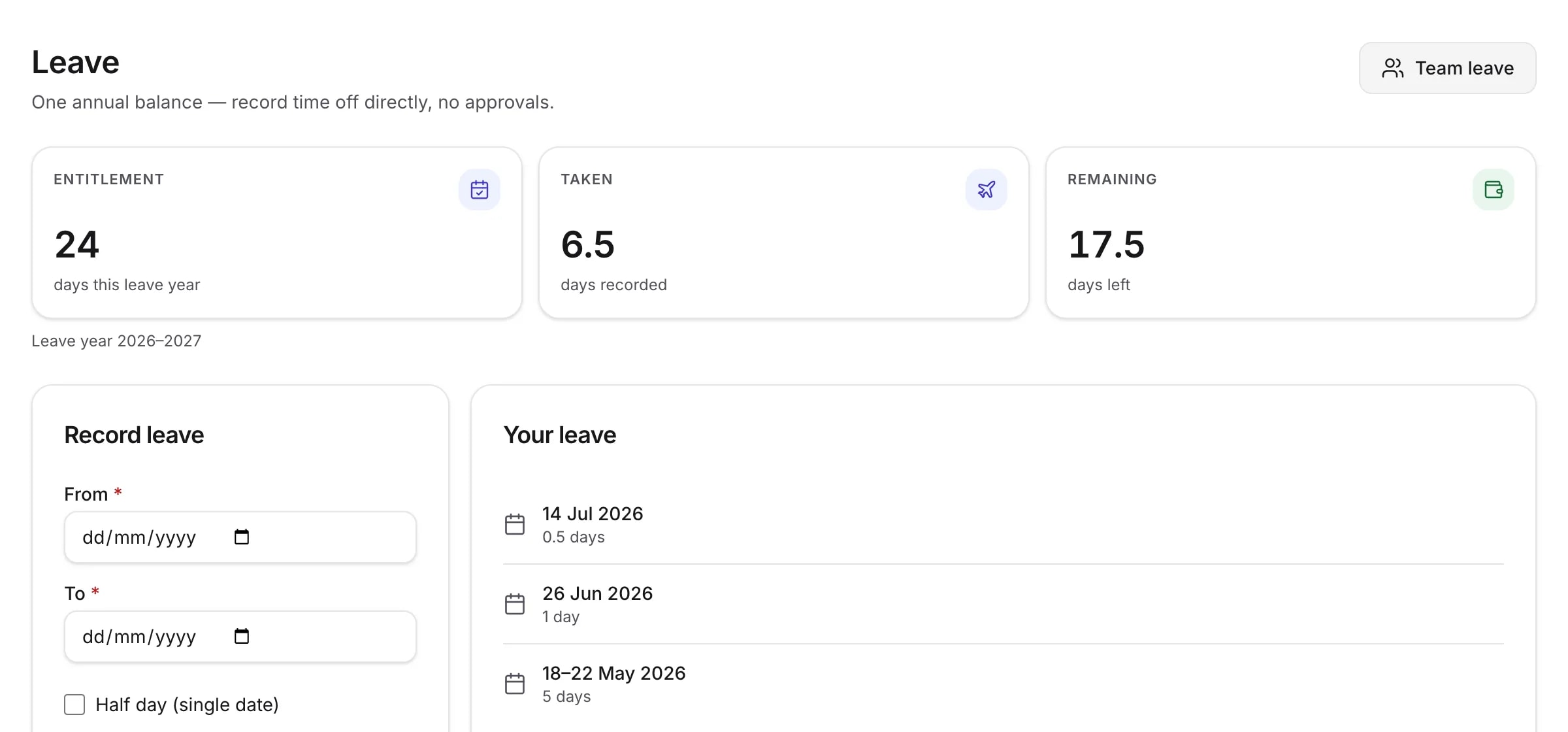Click the Your leave heading
The width and height of the screenshot is (1568, 732).
[559, 435]
